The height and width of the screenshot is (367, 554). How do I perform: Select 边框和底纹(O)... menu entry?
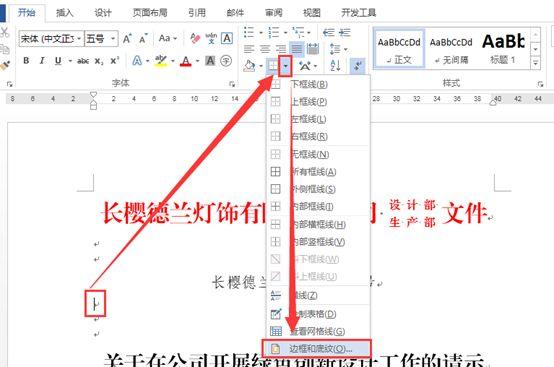317,349
